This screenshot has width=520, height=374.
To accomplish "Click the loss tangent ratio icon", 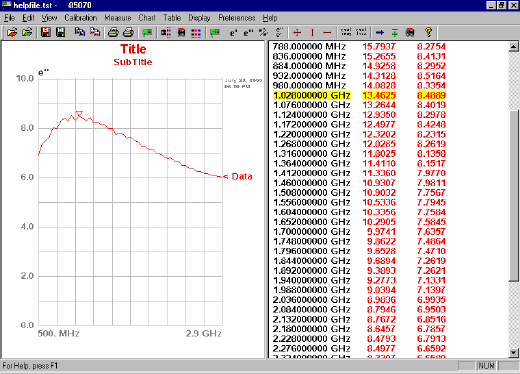I will click(x=264, y=32).
